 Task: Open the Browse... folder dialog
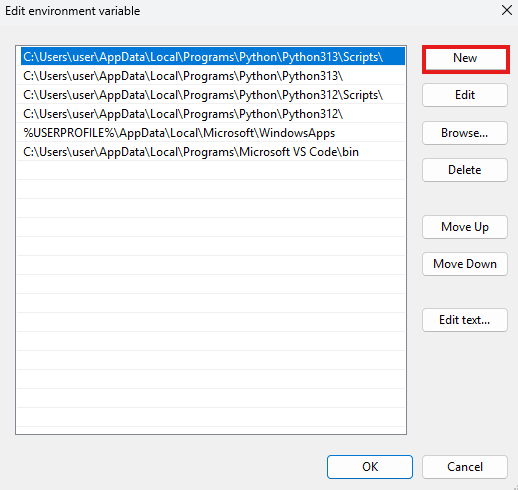pyautogui.click(x=465, y=133)
